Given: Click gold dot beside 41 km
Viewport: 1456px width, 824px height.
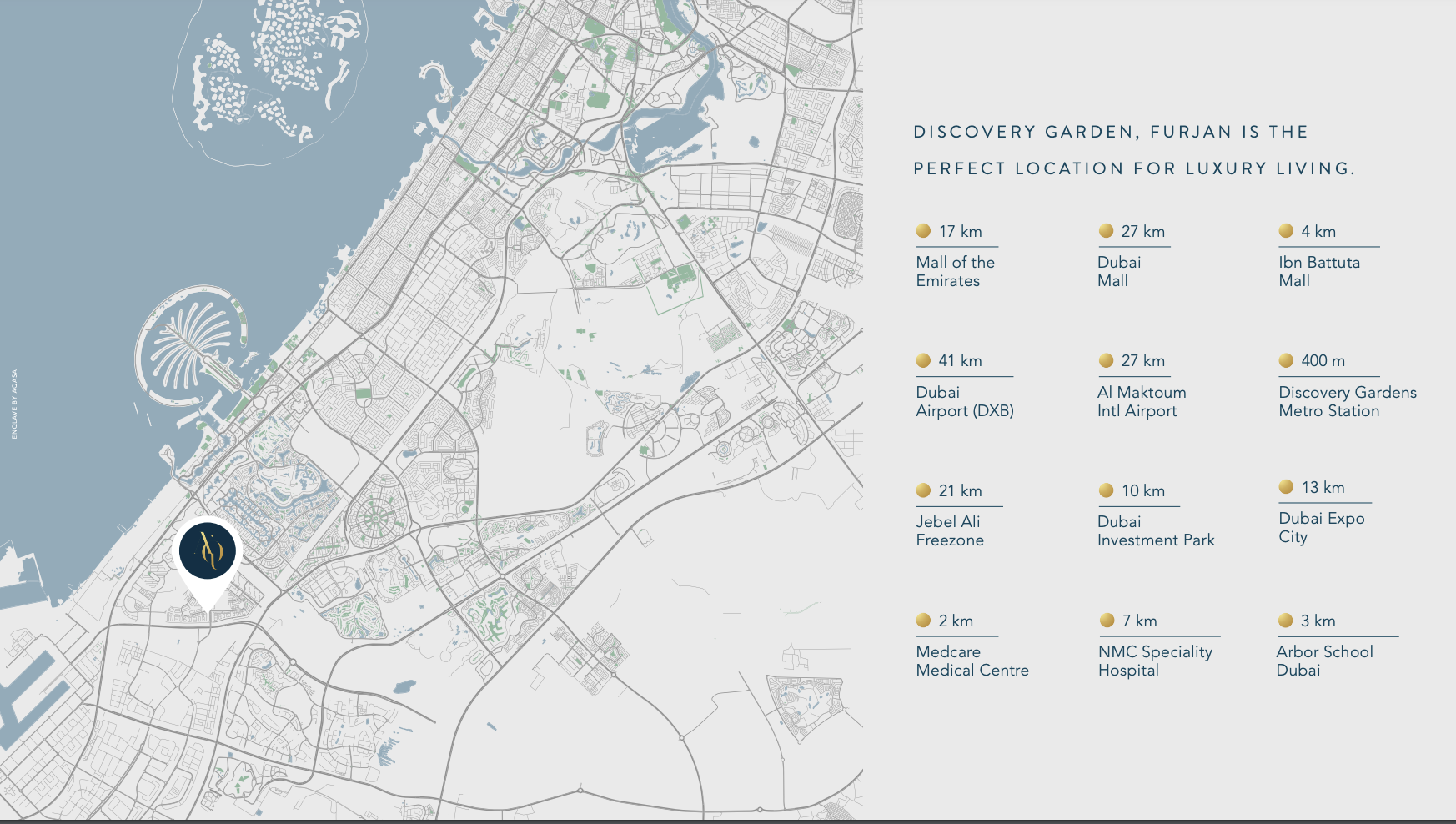Looking at the screenshot, I should (x=923, y=360).
